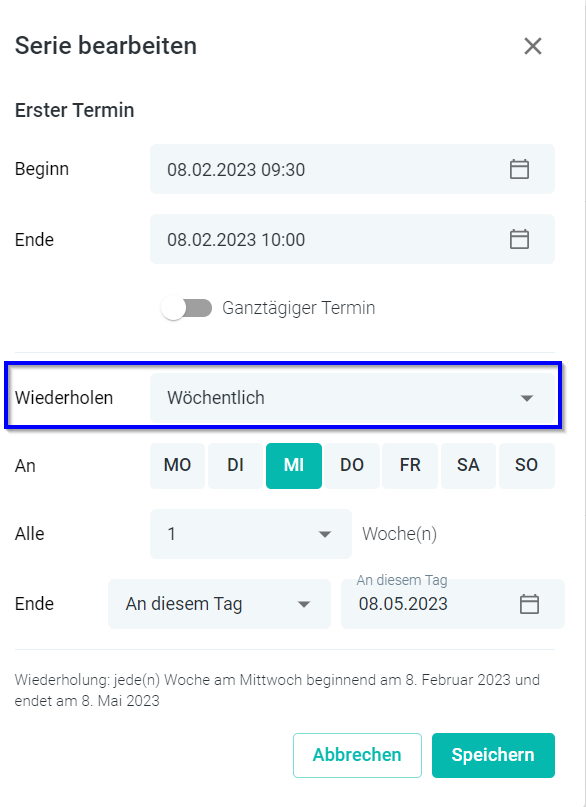Expand the Wiederholen Wöchentlich dropdown

352,398
